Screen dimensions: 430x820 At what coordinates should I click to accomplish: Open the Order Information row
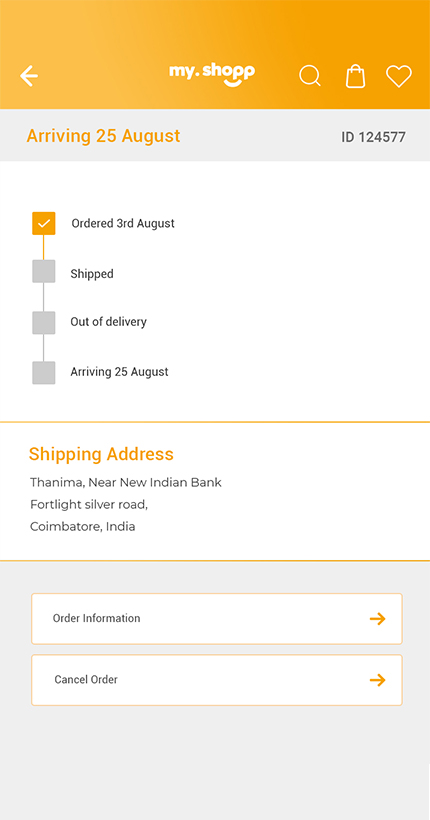[217, 619]
